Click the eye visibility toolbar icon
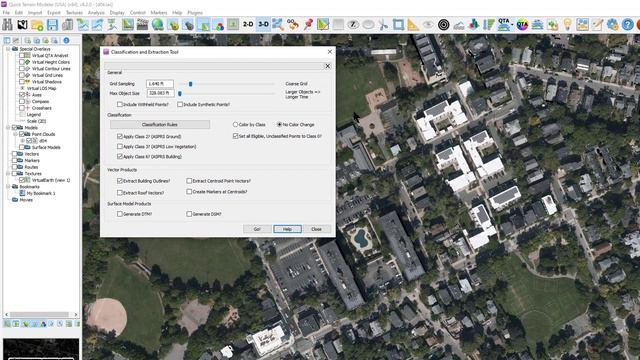The height and width of the screenshot is (360, 640). pos(428,25)
